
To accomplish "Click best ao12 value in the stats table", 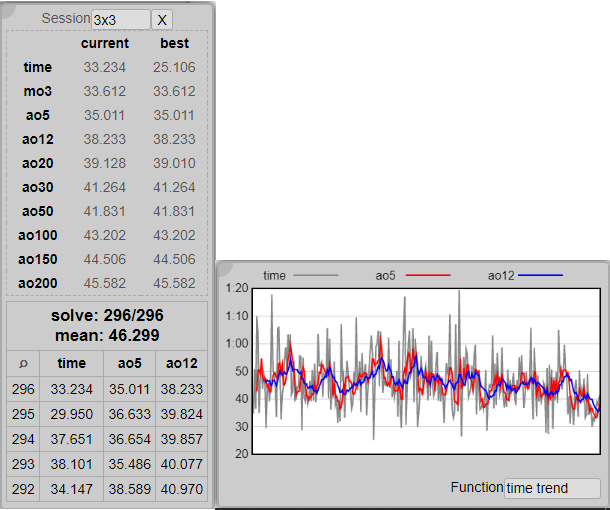I will [x=174, y=139].
